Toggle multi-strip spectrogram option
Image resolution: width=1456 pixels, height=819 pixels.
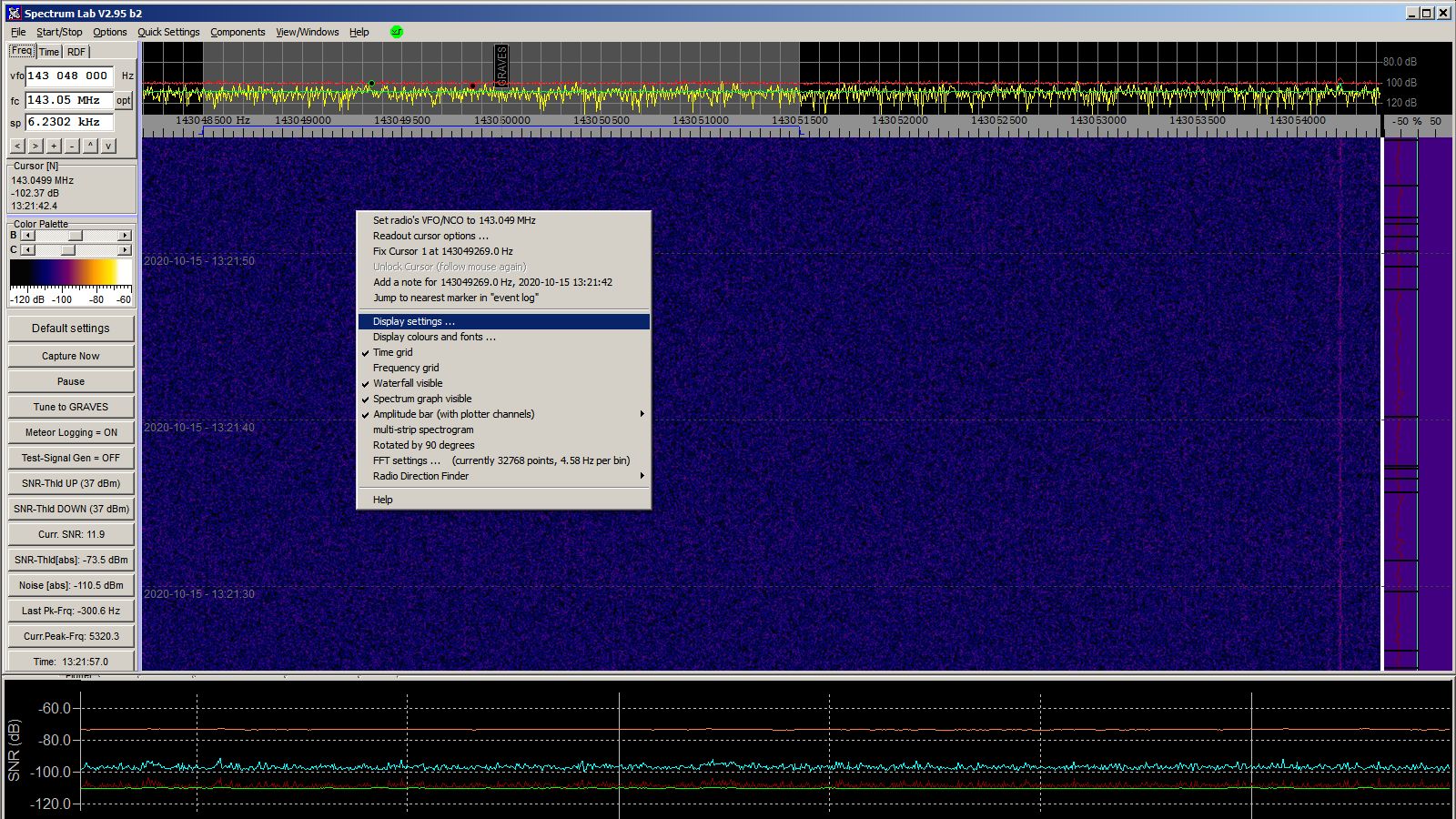[504, 430]
